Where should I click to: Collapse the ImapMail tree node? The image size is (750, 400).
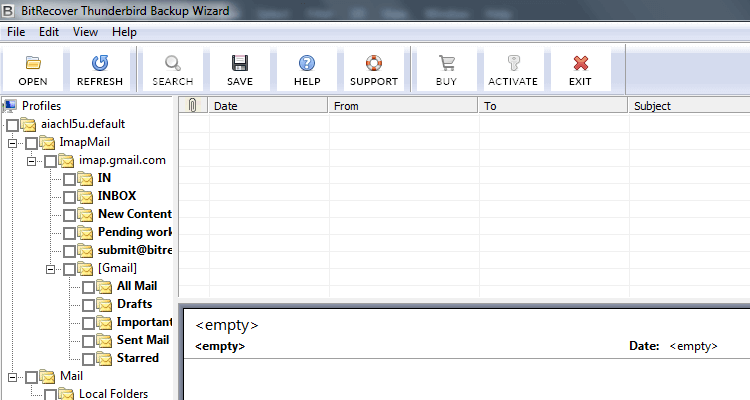click(12, 143)
